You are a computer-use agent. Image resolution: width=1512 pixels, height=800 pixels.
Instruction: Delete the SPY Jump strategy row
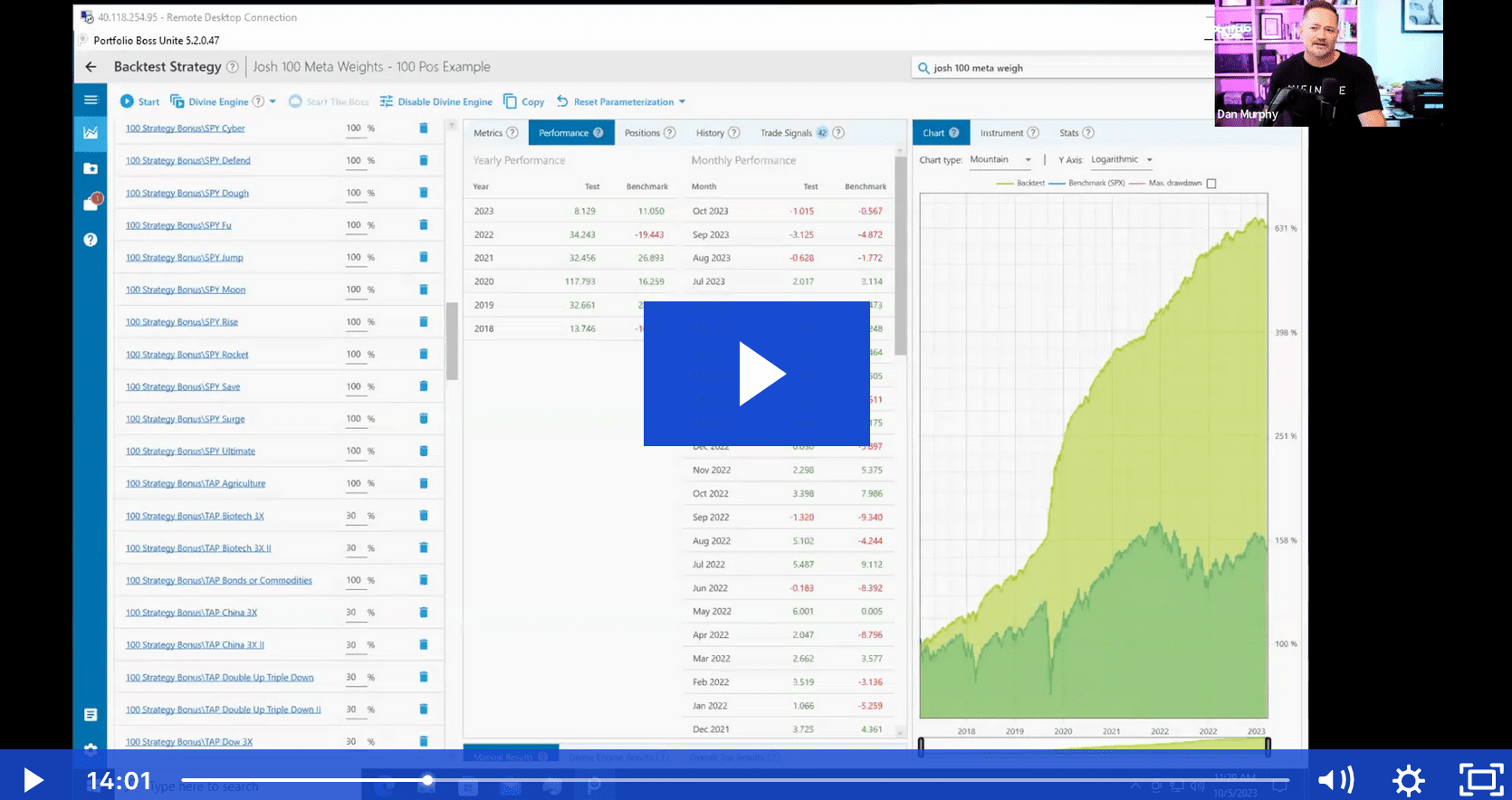click(x=424, y=257)
